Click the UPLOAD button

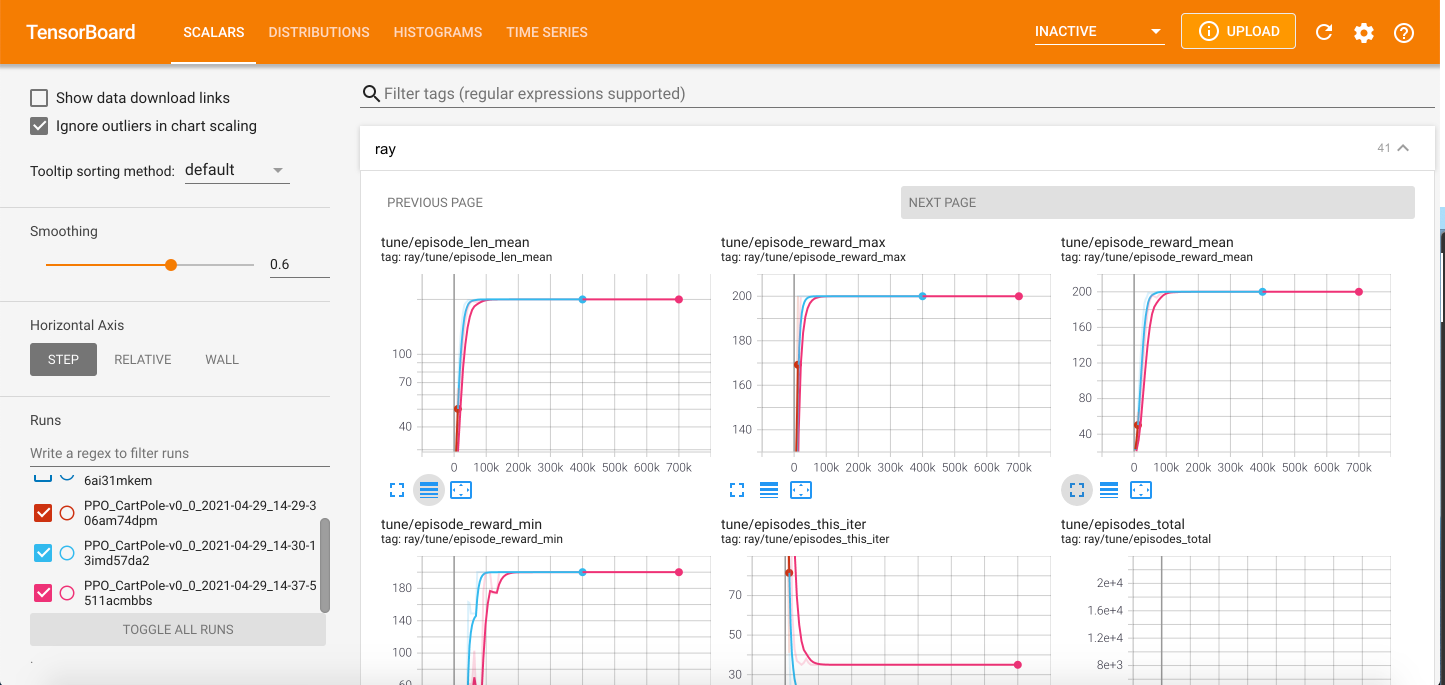1238,31
